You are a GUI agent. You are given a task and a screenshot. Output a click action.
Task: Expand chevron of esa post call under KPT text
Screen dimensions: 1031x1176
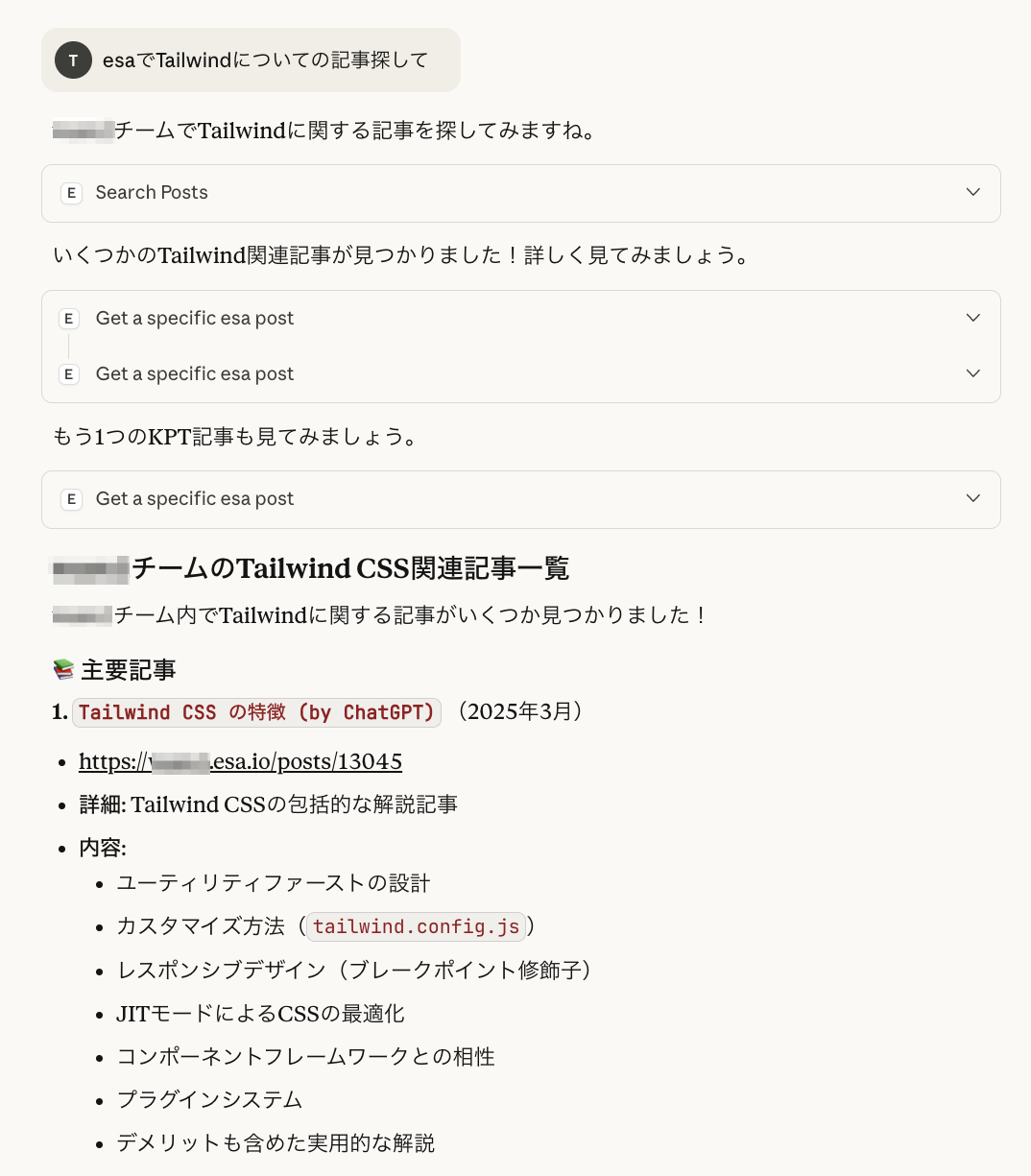tap(973, 498)
